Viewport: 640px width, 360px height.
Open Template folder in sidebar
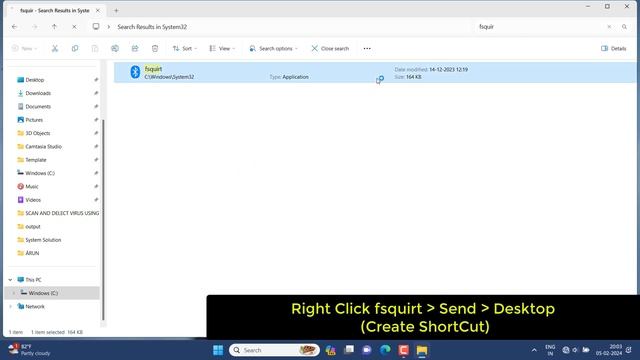point(36,160)
